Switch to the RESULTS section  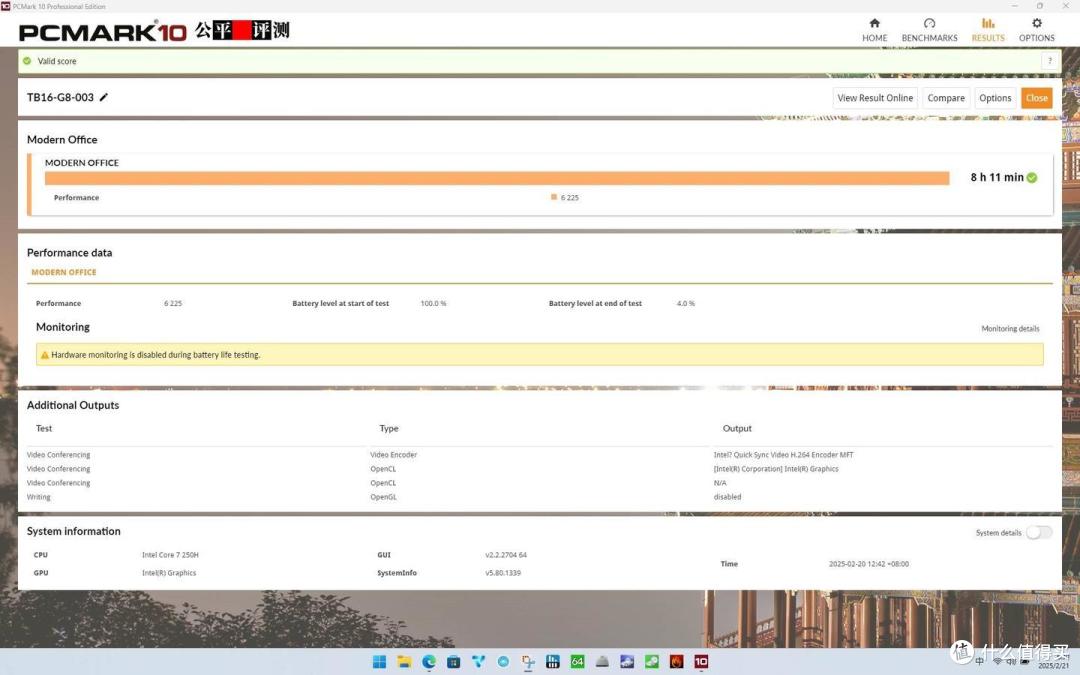pyautogui.click(x=988, y=30)
